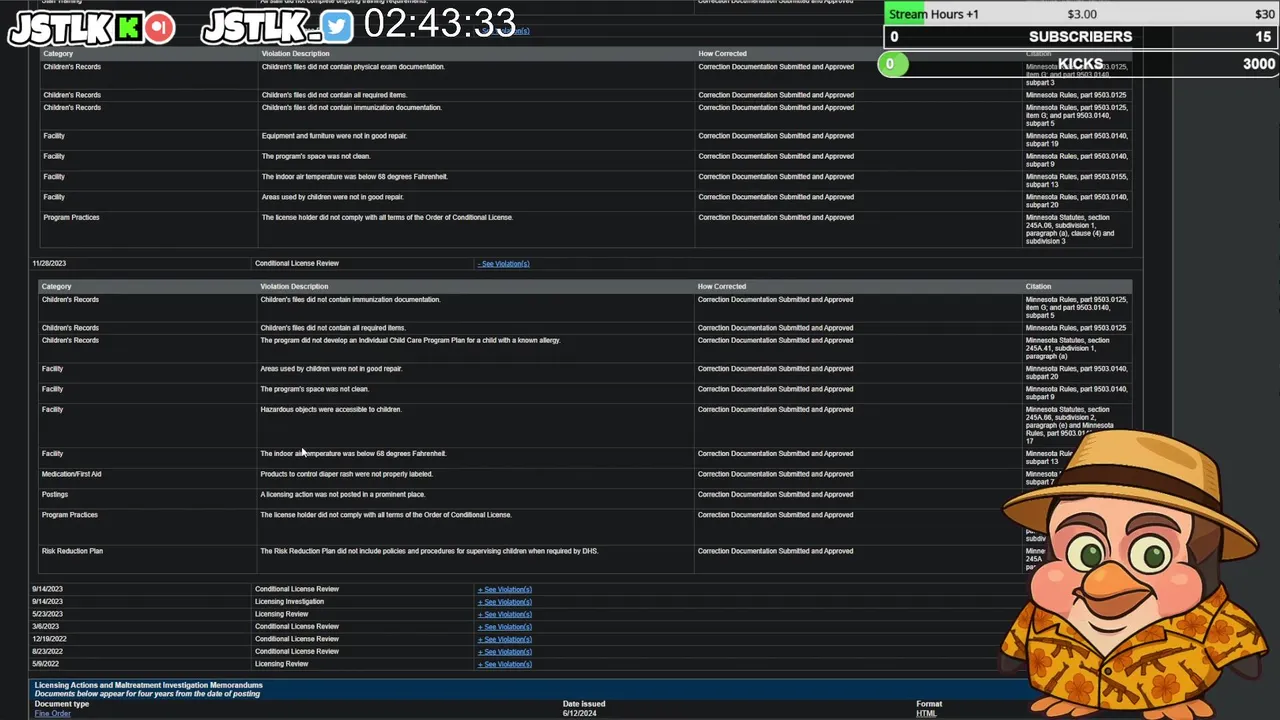The width and height of the screenshot is (1280, 720).
Task: Expand violations for 5/9/2022 Licensing Review
Action: tap(505, 664)
